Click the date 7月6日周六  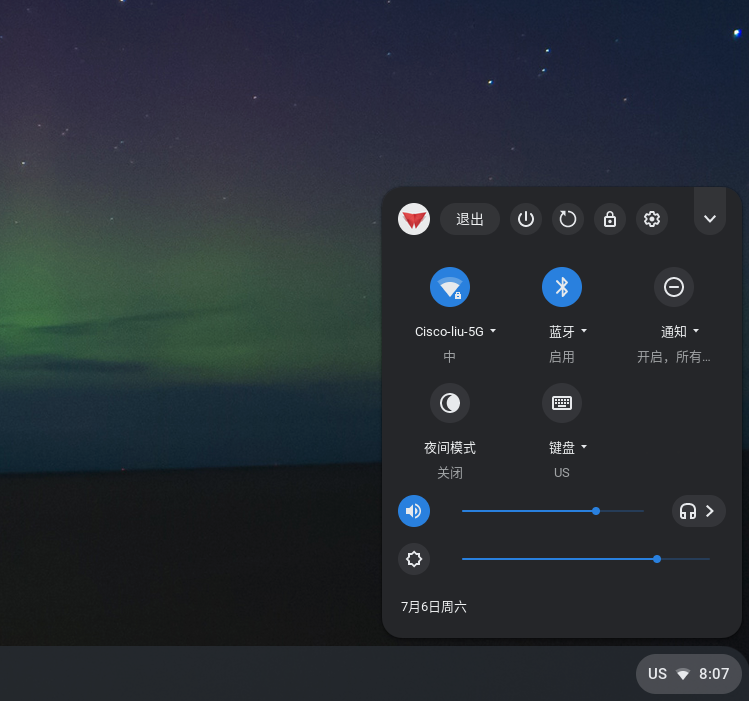click(x=434, y=607)
